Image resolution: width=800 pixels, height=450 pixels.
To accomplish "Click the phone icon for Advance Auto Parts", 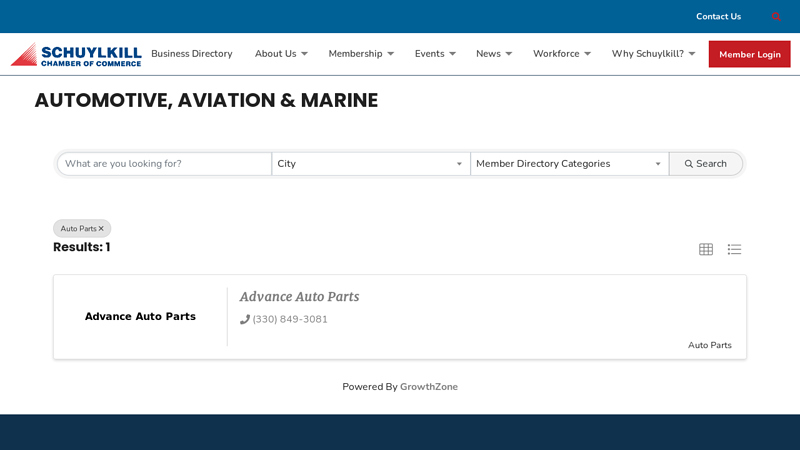I will tap(245, 320).
